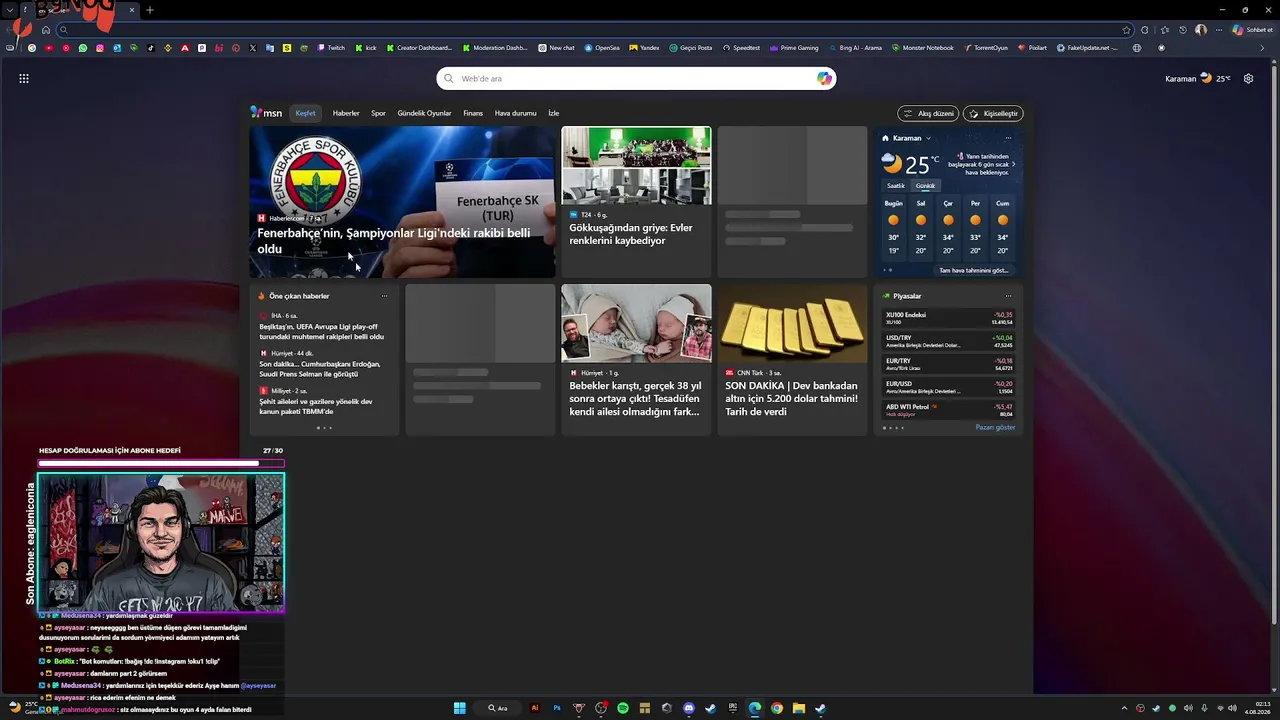Open the Moderation Dashboard bookmark
This screenshot has height=720, width=1280.
click(495, 48)
